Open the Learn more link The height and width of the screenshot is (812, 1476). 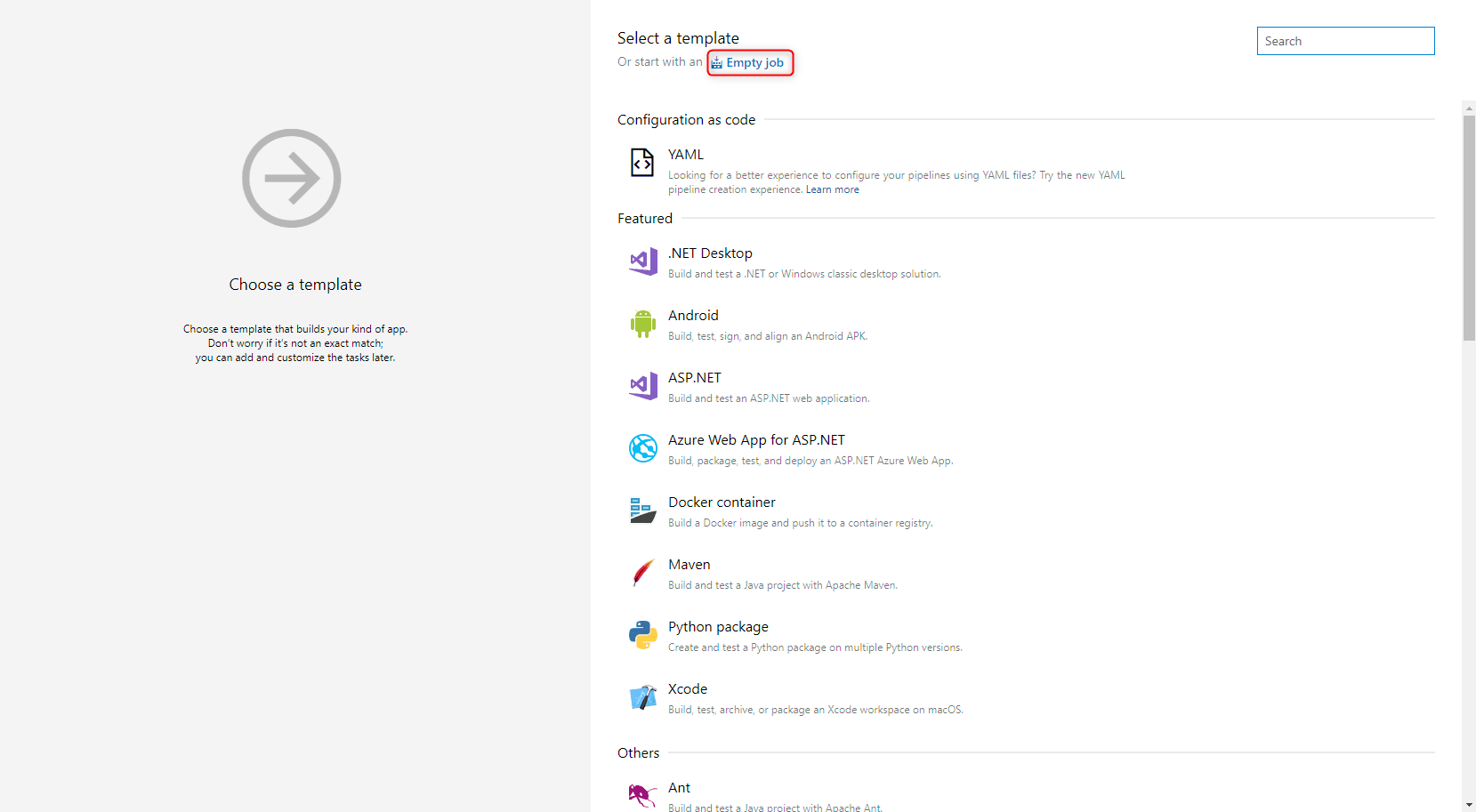point(832,189)
